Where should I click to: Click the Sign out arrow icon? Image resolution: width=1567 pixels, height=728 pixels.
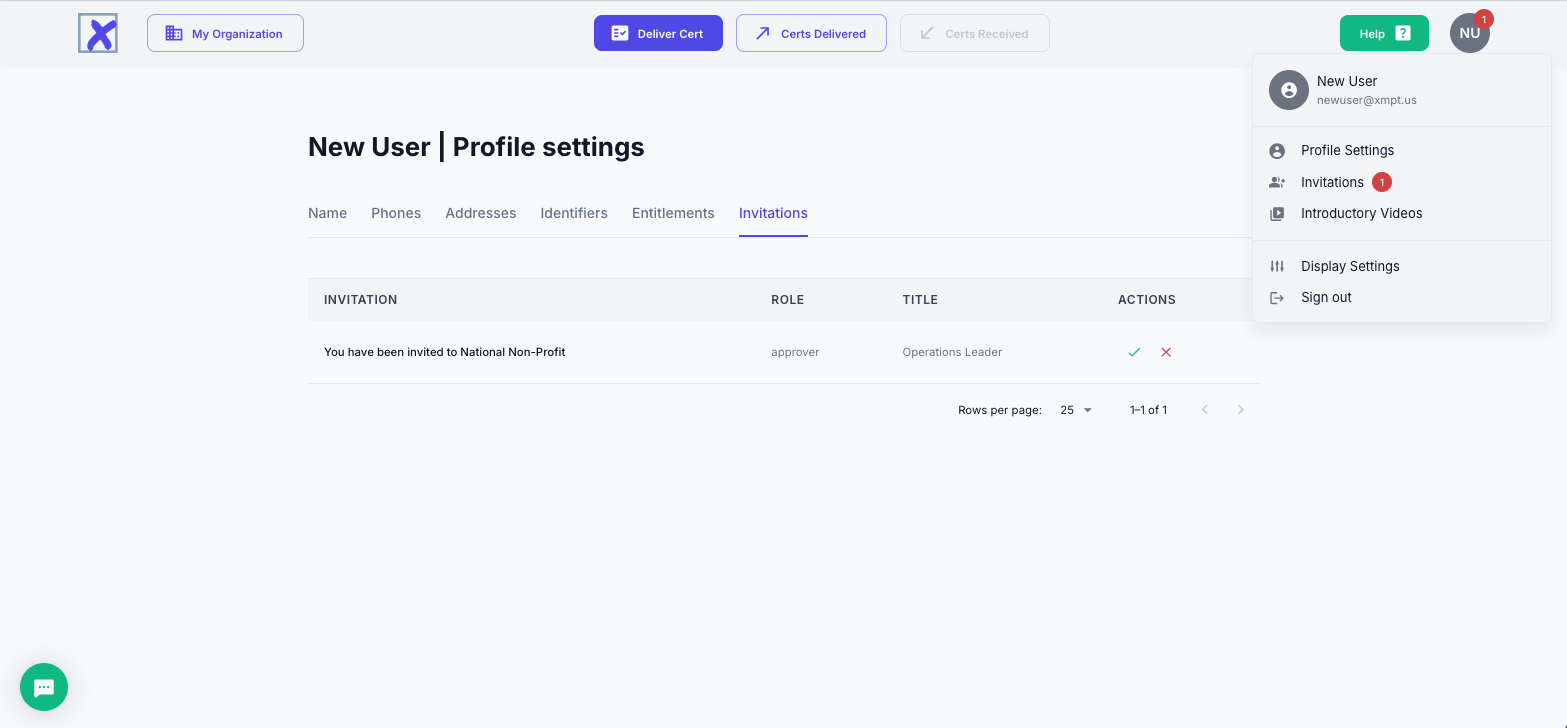click(x=1277, y=298)
